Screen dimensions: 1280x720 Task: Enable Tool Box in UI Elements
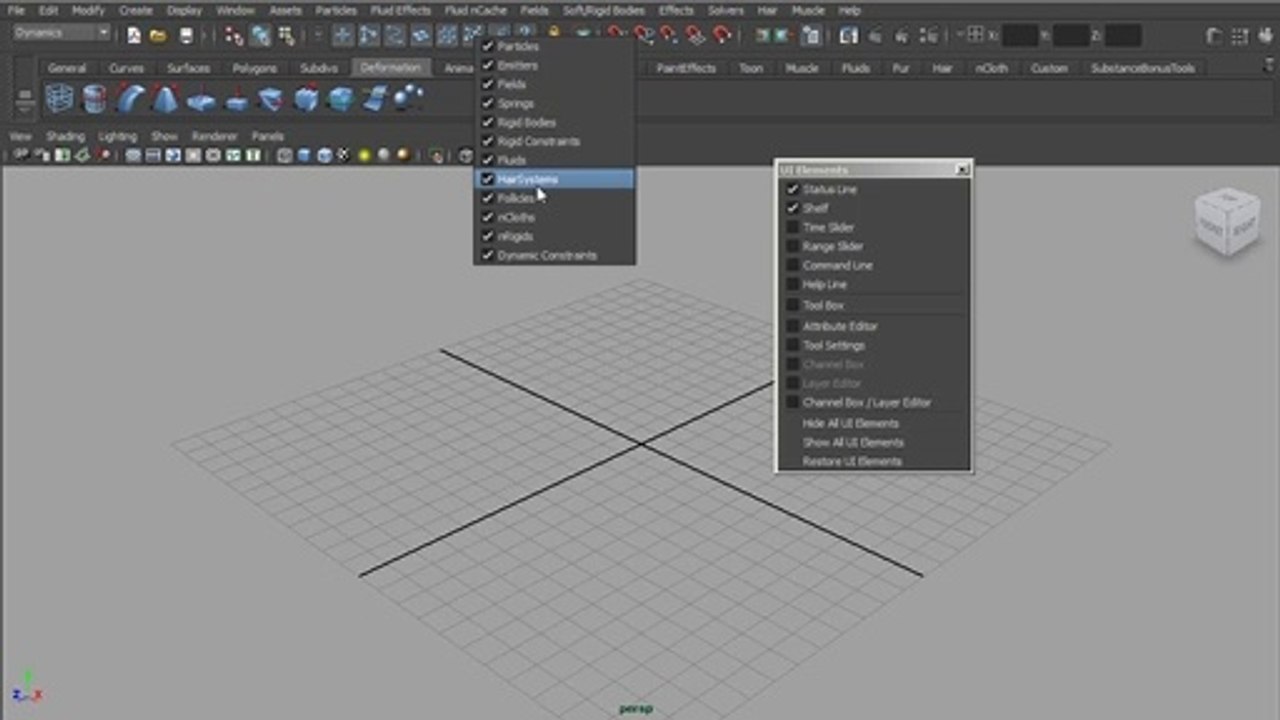(x=792, y=305)
